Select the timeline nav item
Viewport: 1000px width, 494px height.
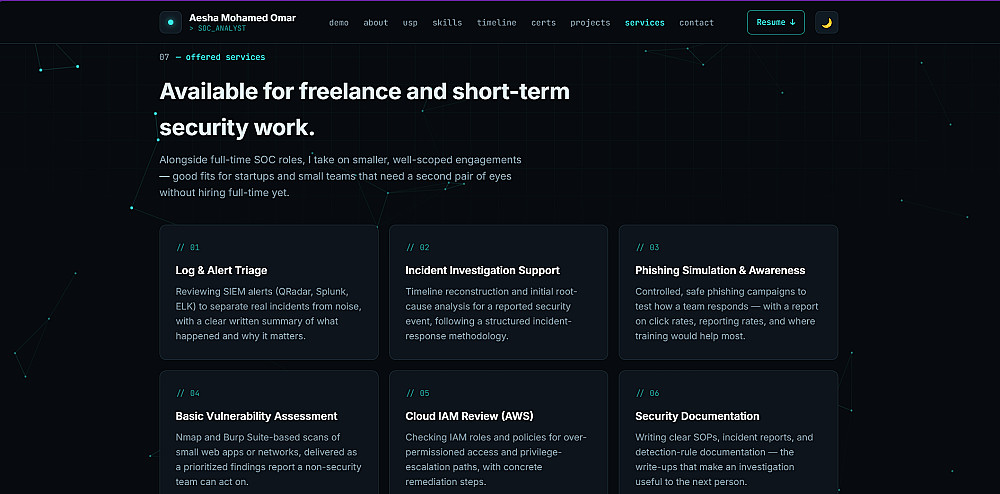pos(497,23)
